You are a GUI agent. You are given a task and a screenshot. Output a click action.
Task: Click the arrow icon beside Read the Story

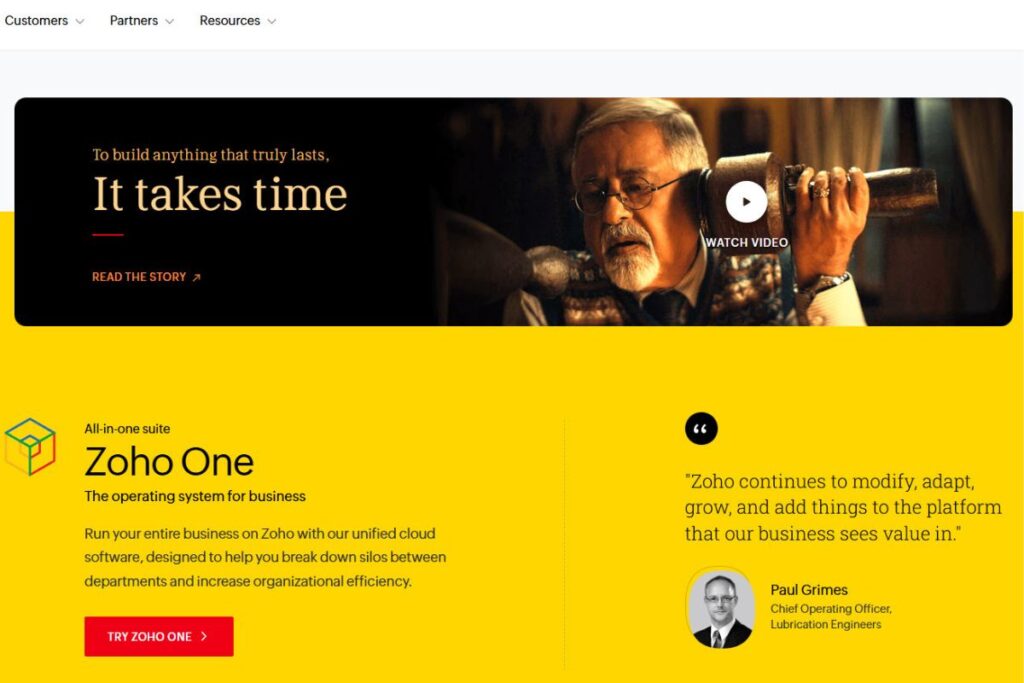click(x=196, y=278)
